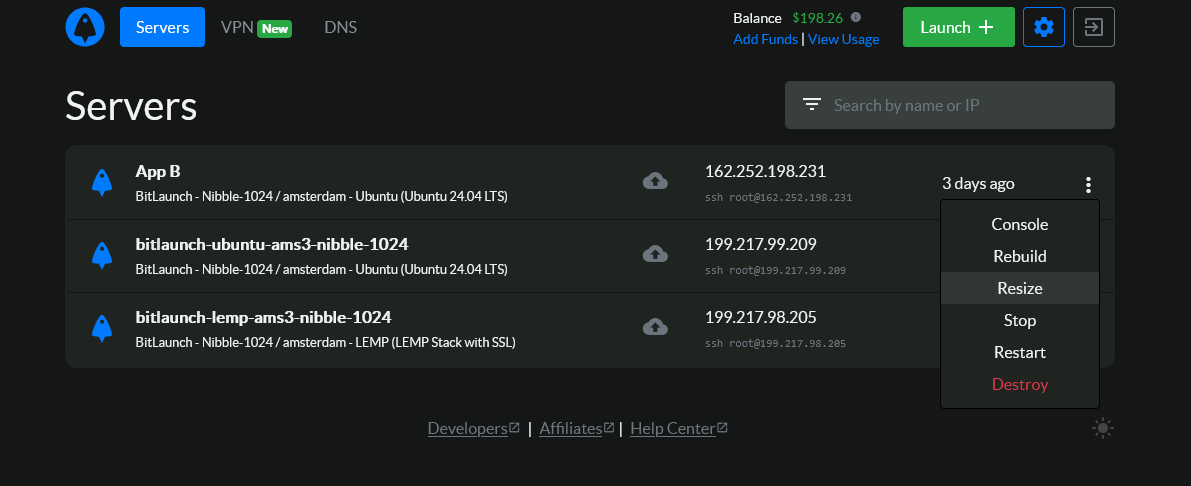This screenshot has width=1191, height=486.
Task: Close the three-dot menu for App B
Action: (x=1088, y=184)
